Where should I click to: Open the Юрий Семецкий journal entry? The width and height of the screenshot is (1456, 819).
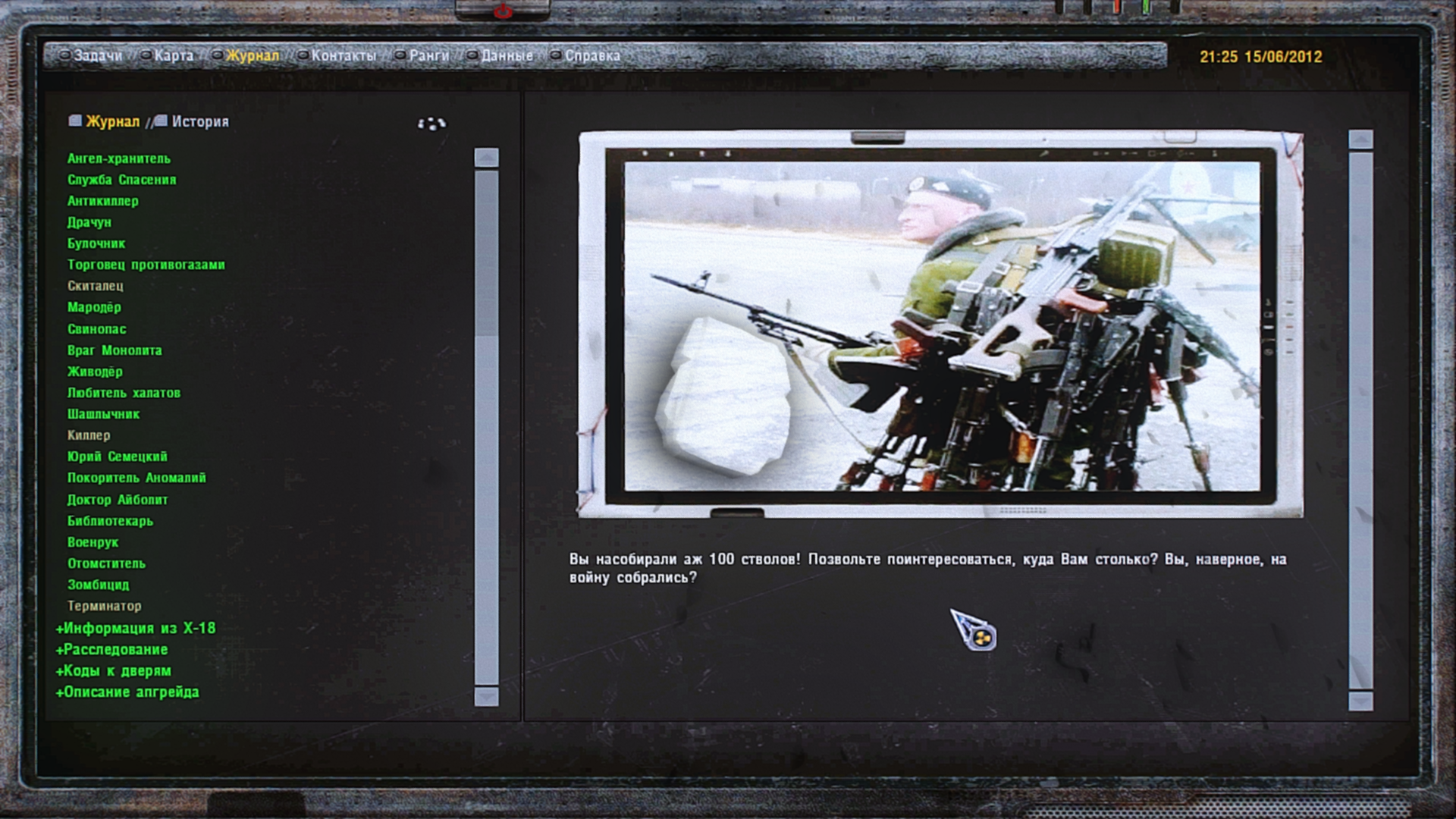117,457
